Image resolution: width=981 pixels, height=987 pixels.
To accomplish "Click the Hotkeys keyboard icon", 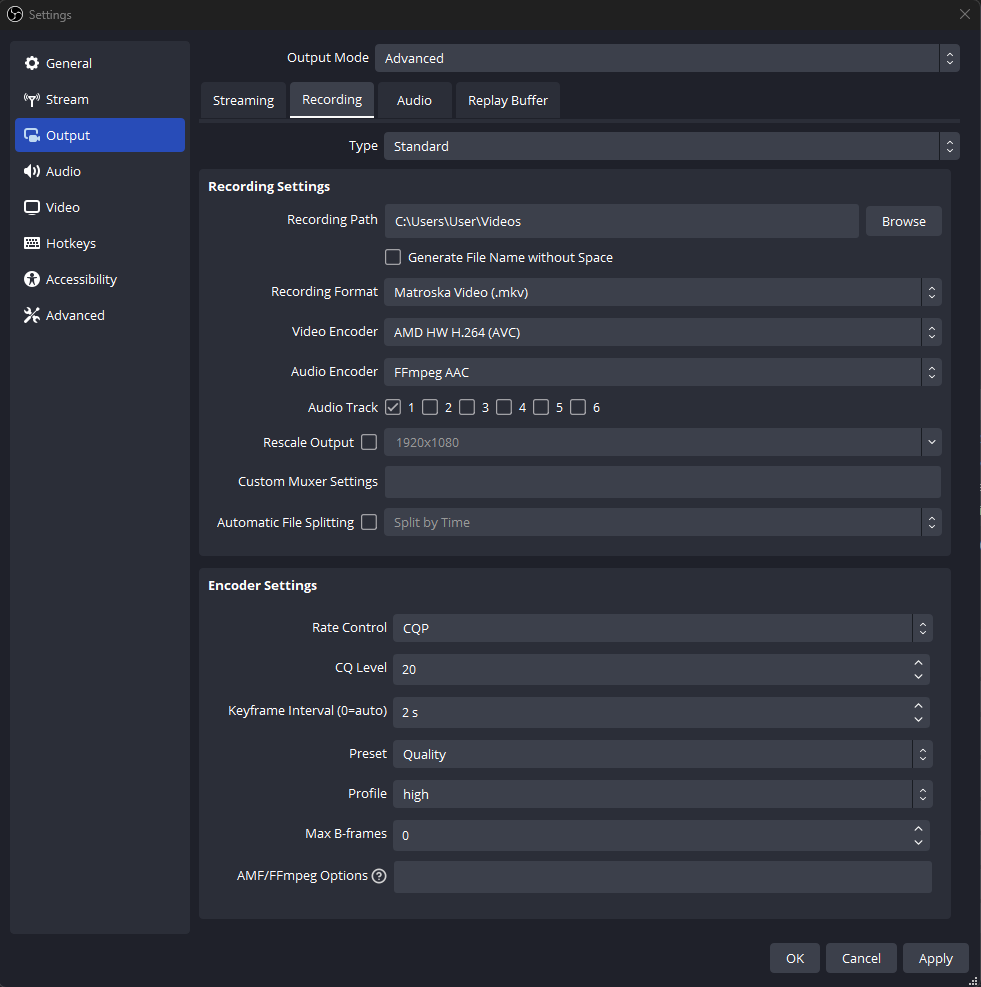I will pyautogui.click(x=32, y=243).
